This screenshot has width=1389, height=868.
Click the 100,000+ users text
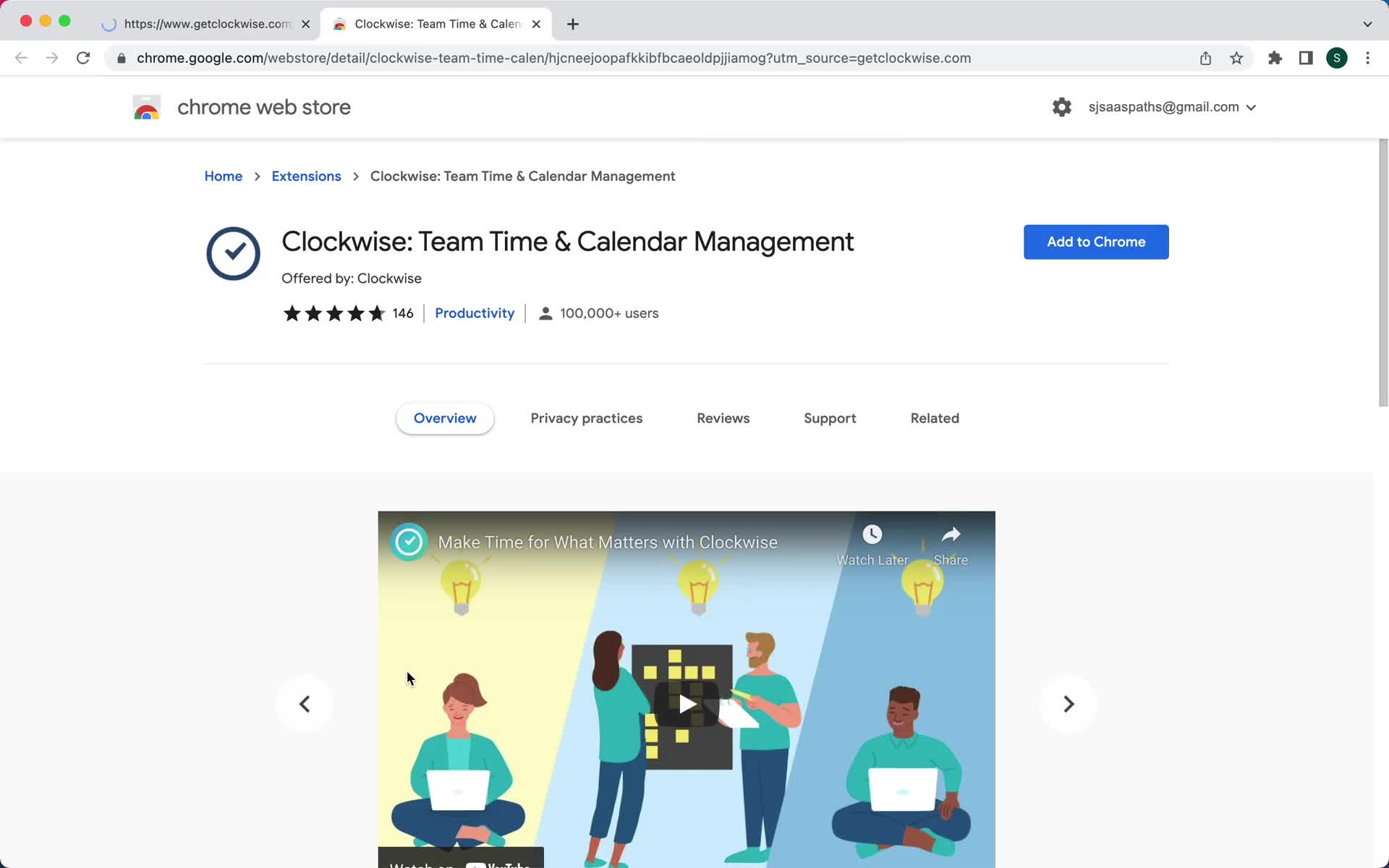point(609,313)
